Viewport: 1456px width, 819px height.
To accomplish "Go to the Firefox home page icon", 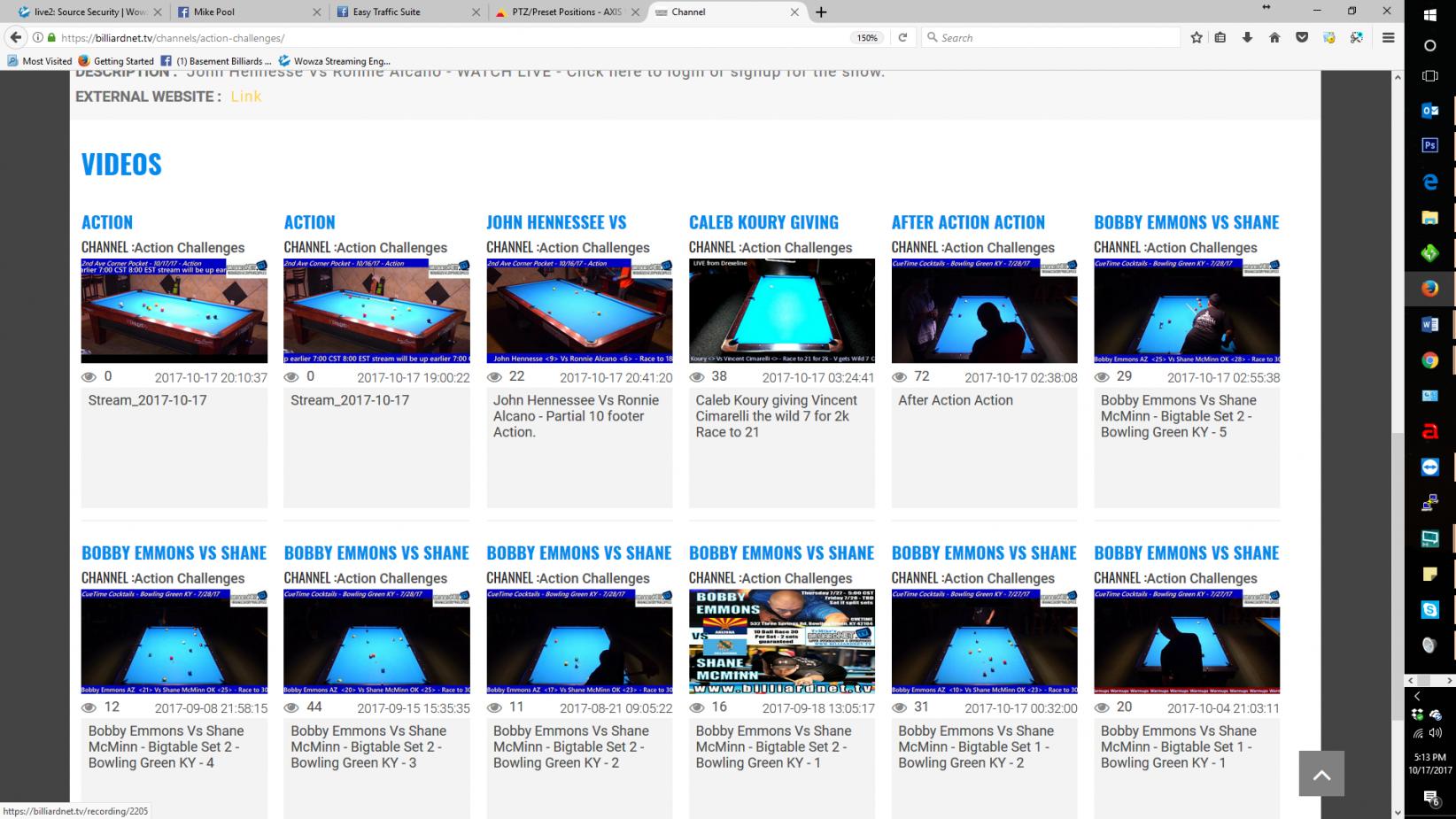I will coord(1274,37).
